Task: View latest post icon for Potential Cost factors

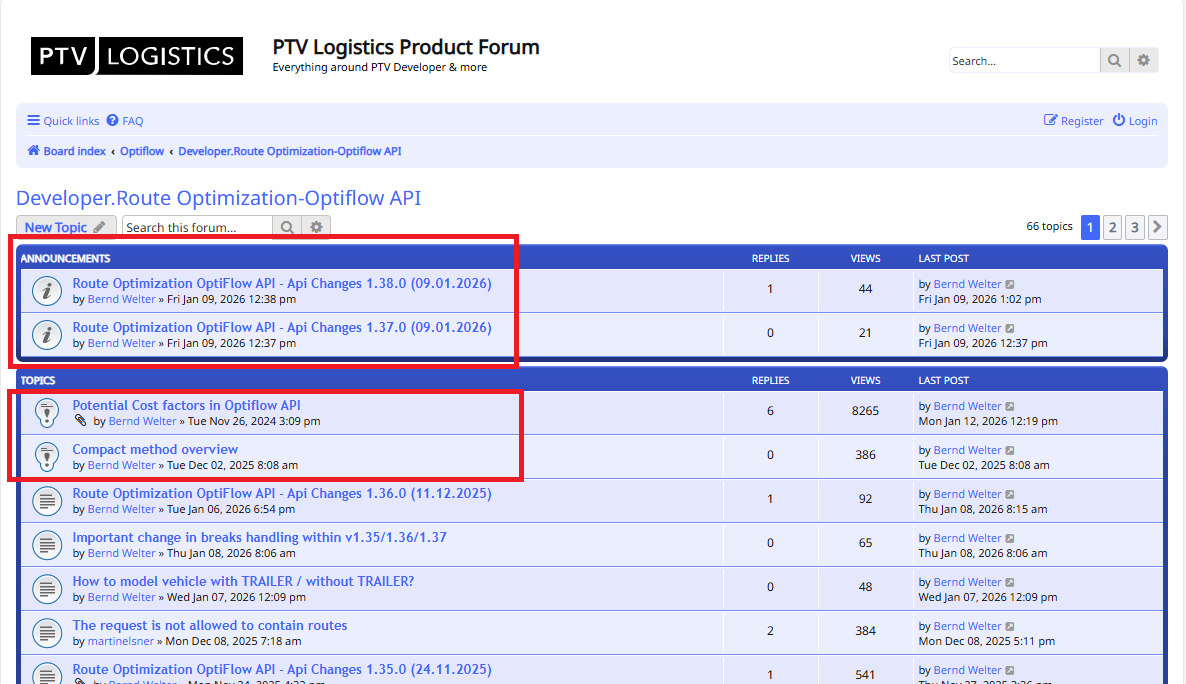Action: (1010, 407)
